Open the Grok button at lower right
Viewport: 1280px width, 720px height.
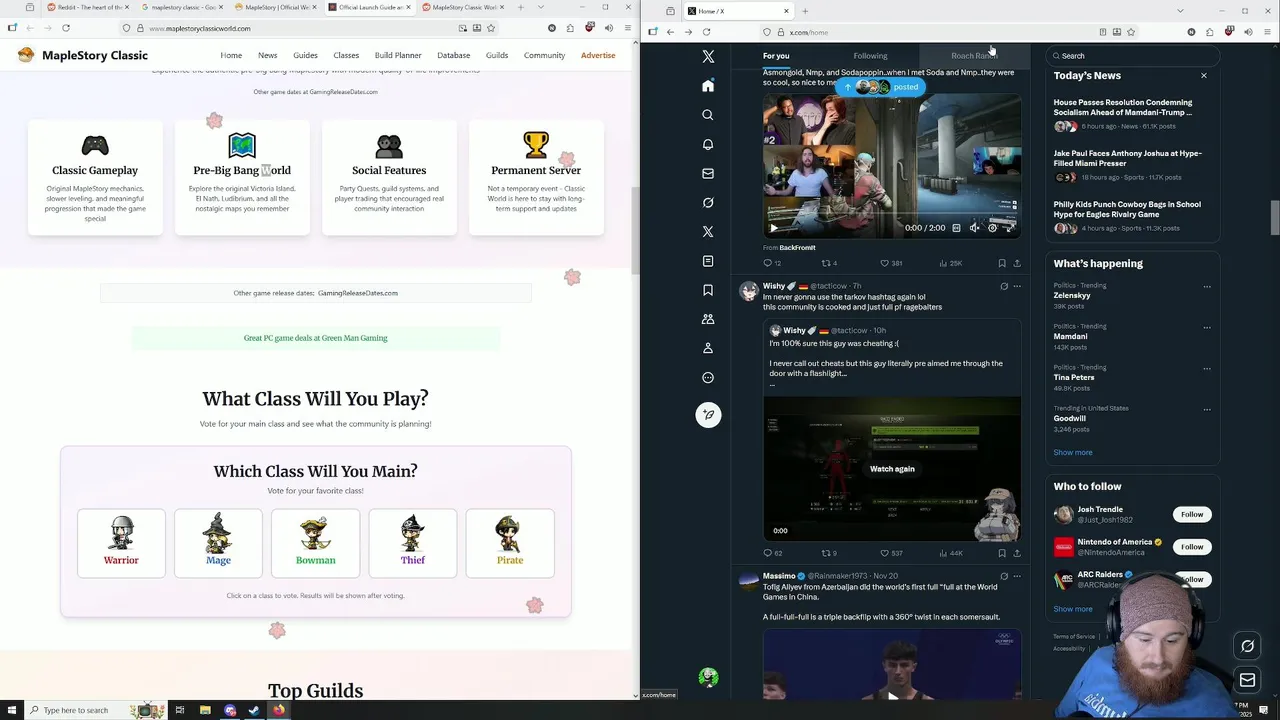pos(1247,646)
